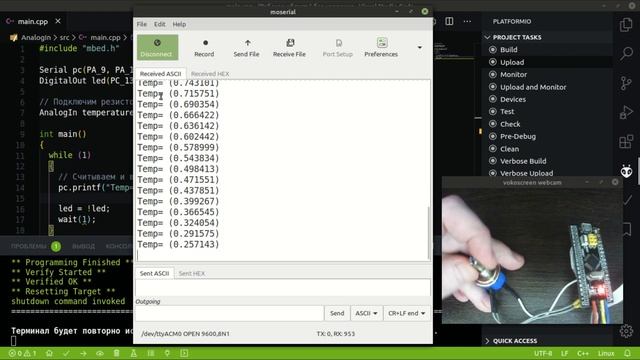Run the Monitor project task

click(x=513, y=74)
